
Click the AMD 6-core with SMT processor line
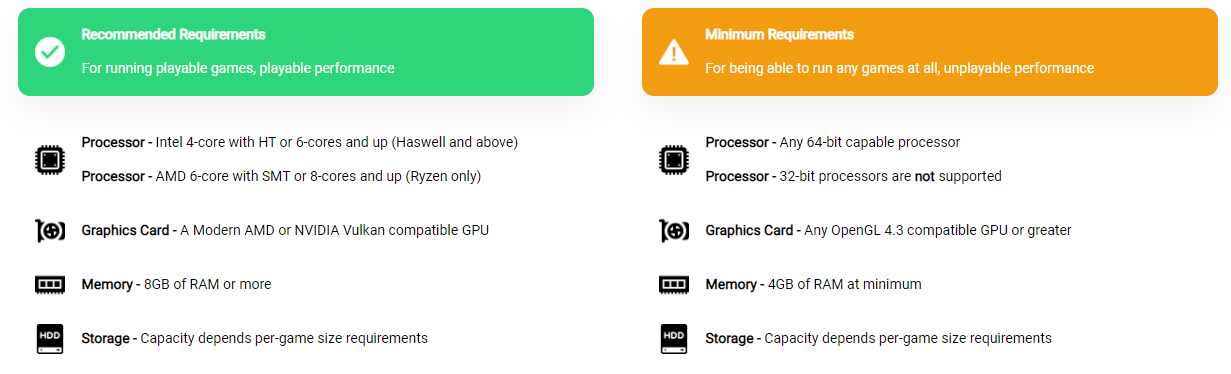281,176
